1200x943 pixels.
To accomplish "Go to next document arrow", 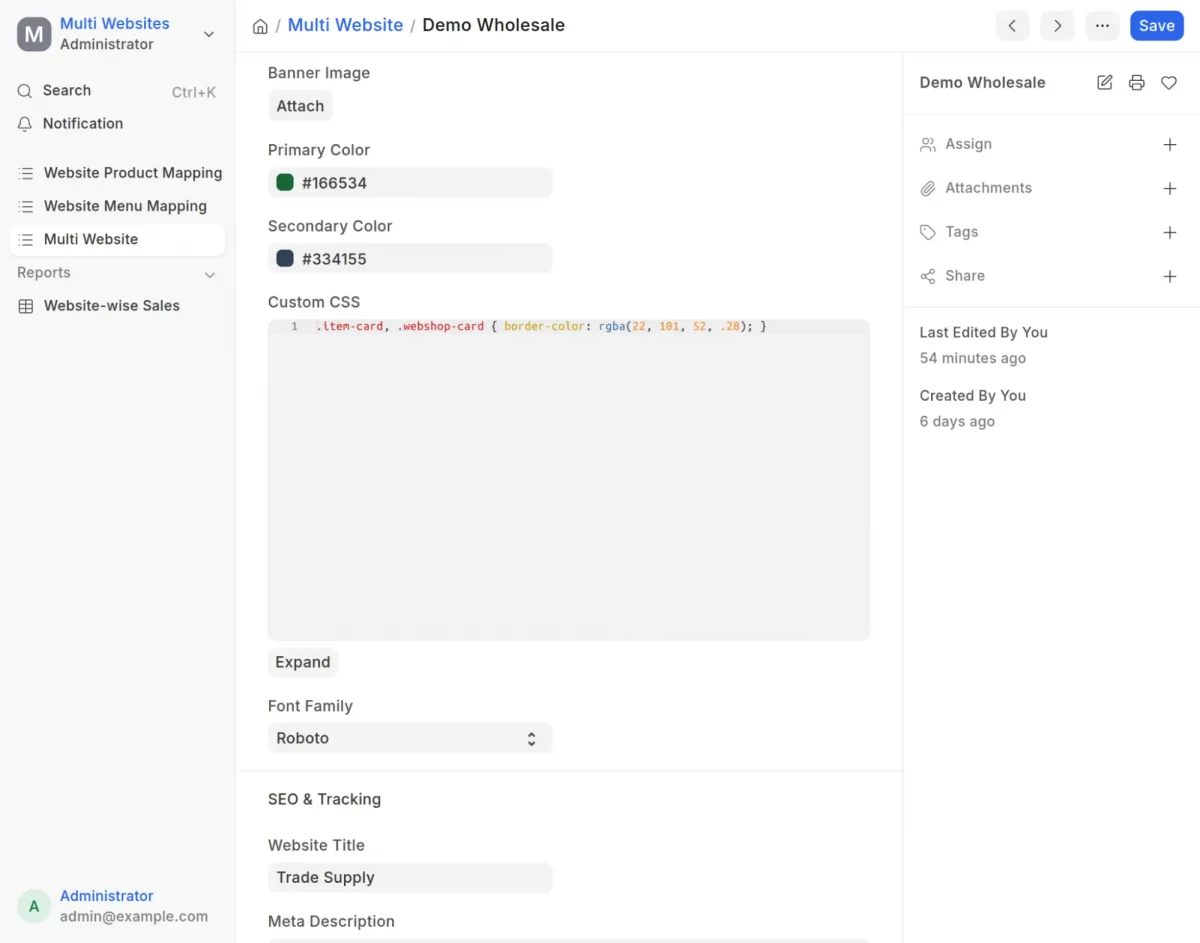I will [1057, 26].
